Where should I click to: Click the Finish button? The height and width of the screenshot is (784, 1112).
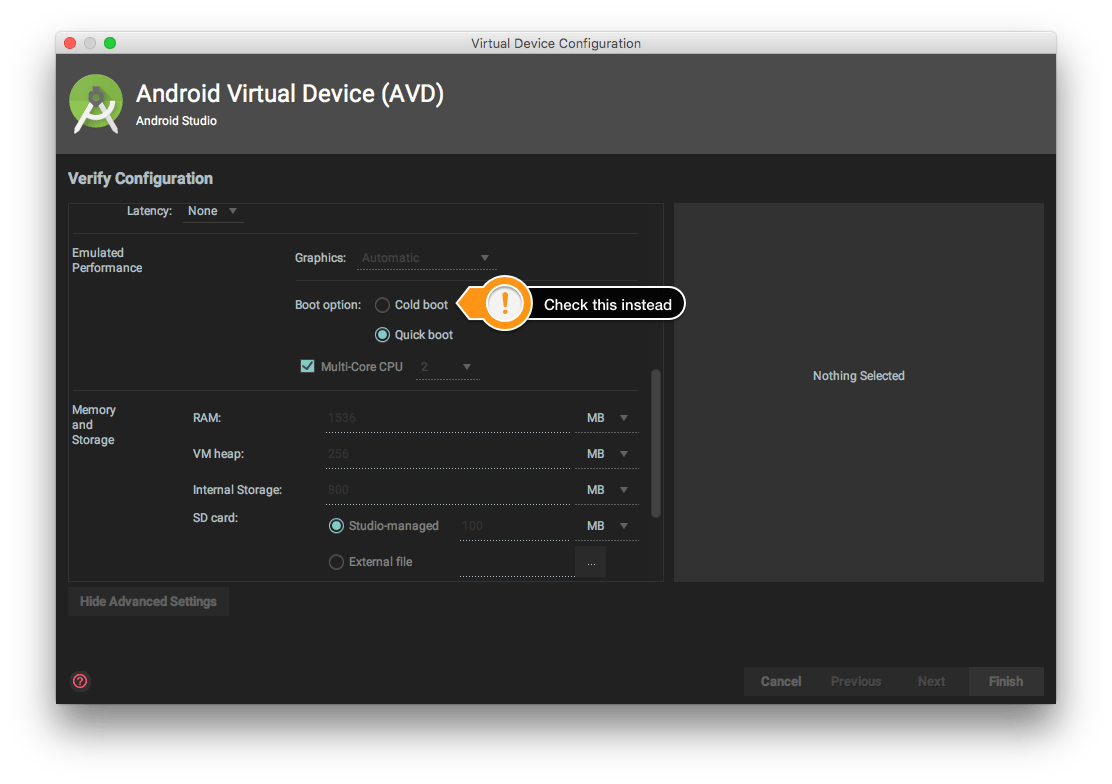(1006, 681)
